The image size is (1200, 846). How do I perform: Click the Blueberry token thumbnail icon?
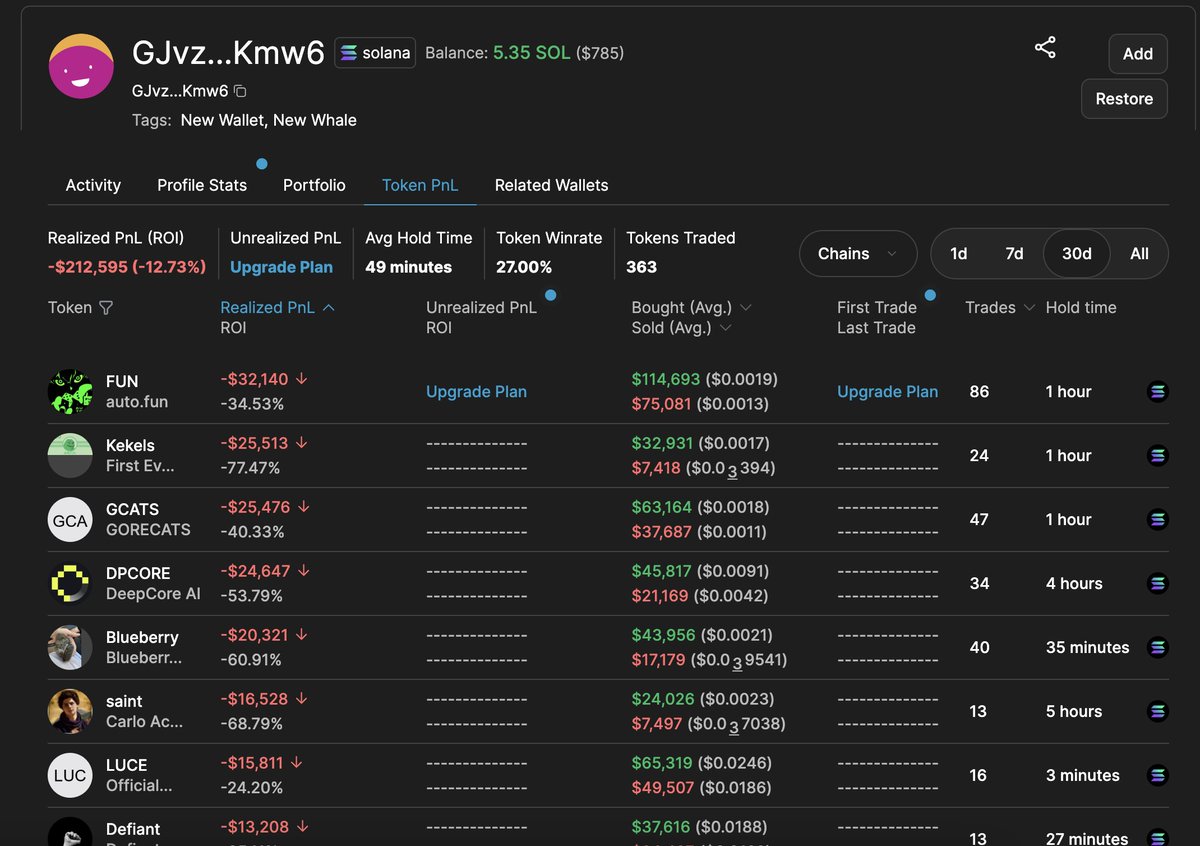tap(68, 647)
